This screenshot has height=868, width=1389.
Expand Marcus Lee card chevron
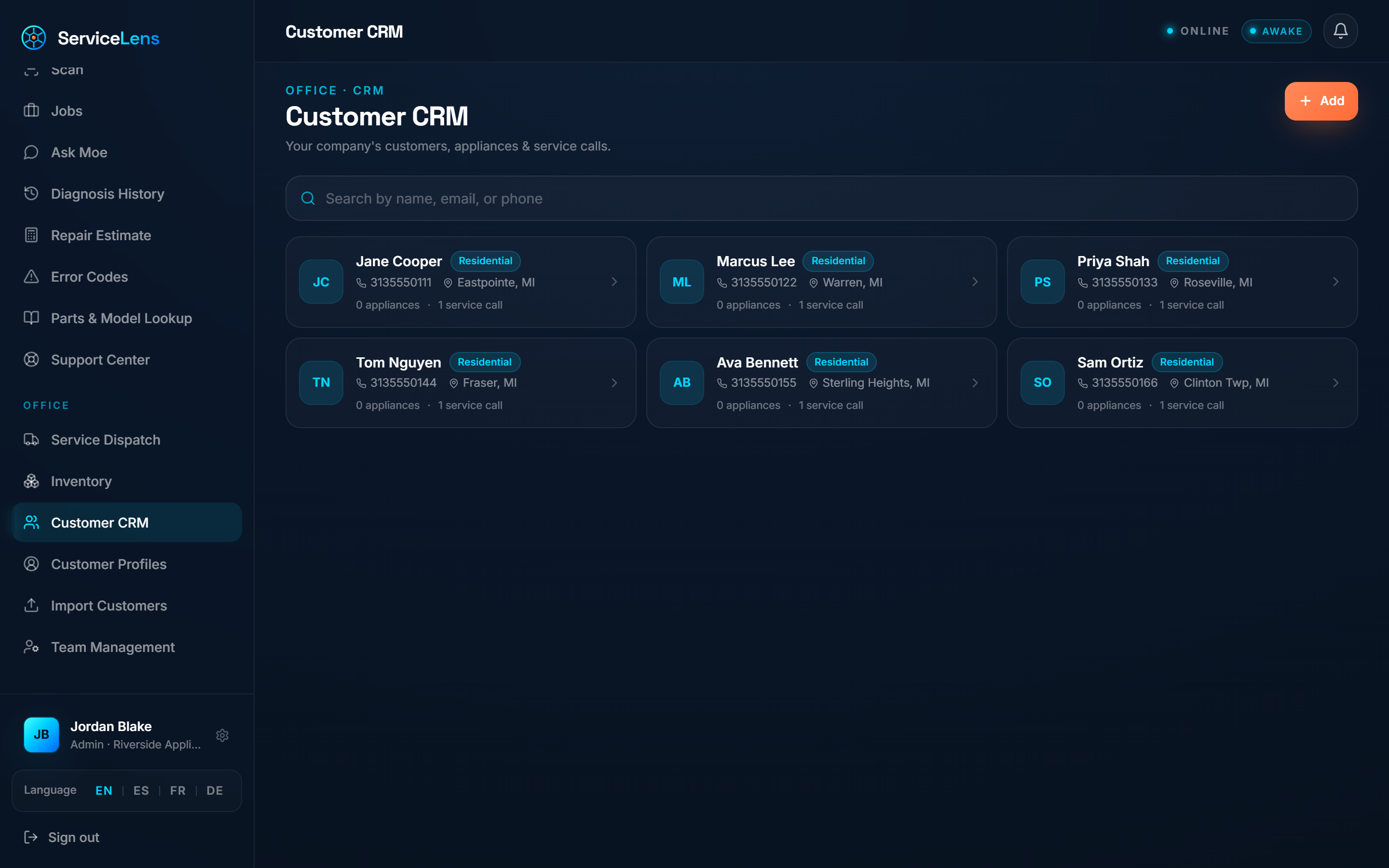point(975,282)
